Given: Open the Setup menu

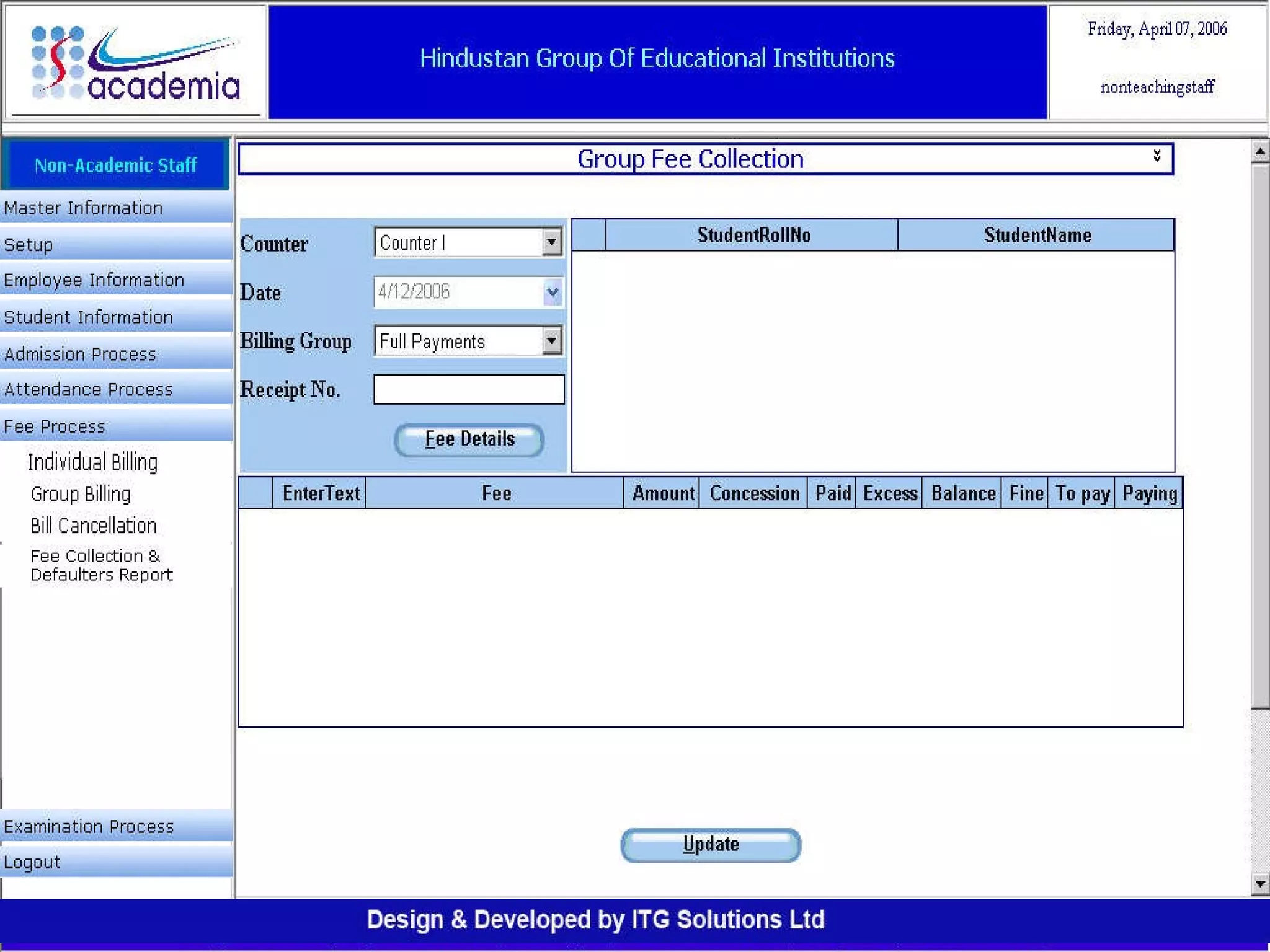Looking at the screenshot, I should [x=29, y=245].
